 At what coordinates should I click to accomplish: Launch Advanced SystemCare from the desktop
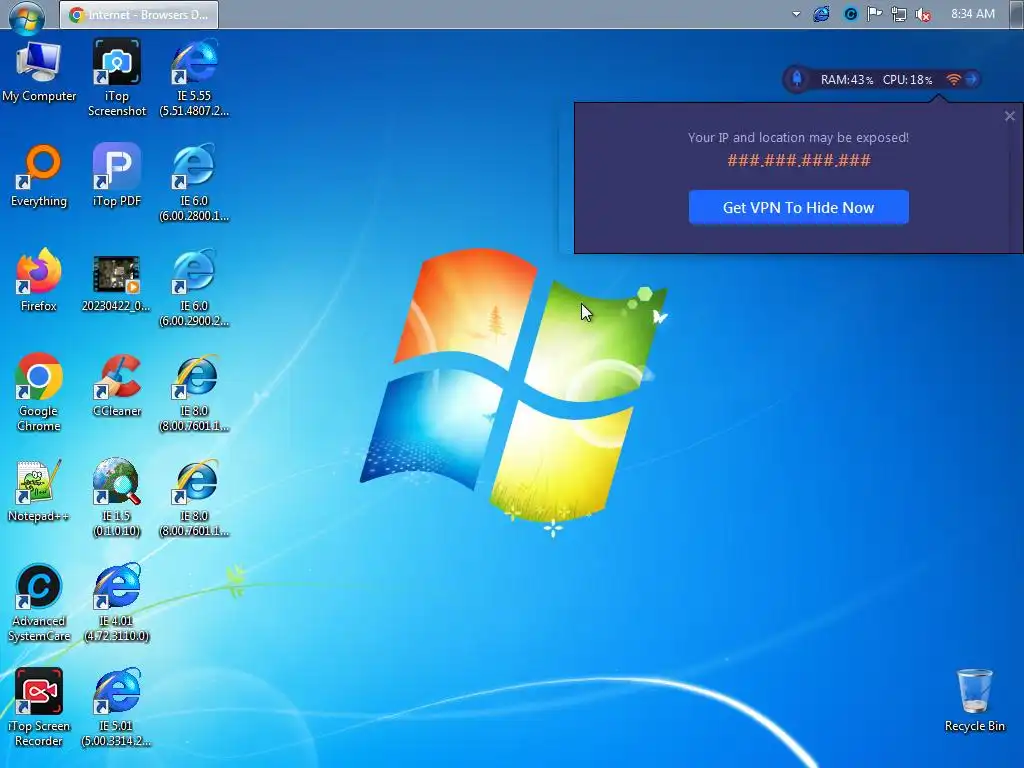click(x=39, y=602)
